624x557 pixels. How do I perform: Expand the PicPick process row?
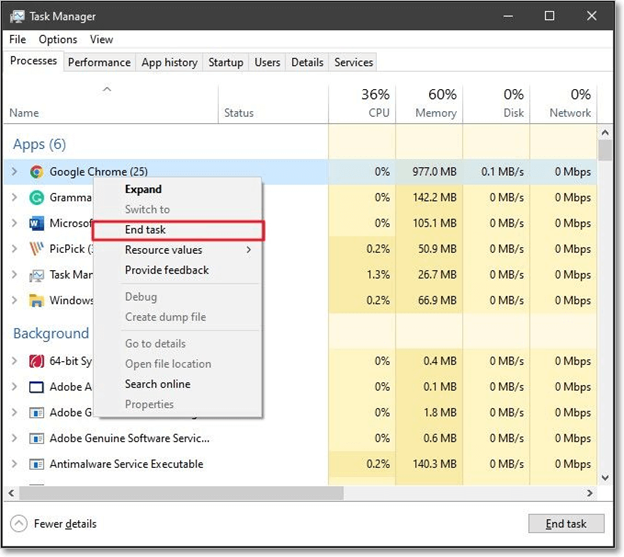(x=14, y=249)
